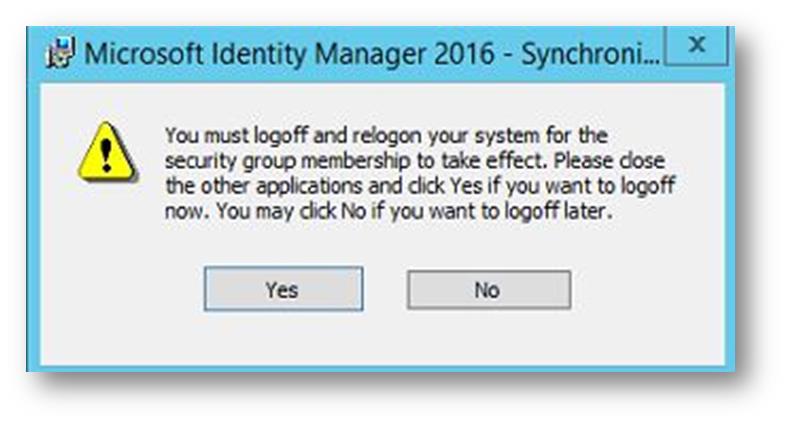Confirm logoff now with Yes
Viewport: 787px width, 424px height.
tap(283, 289)
